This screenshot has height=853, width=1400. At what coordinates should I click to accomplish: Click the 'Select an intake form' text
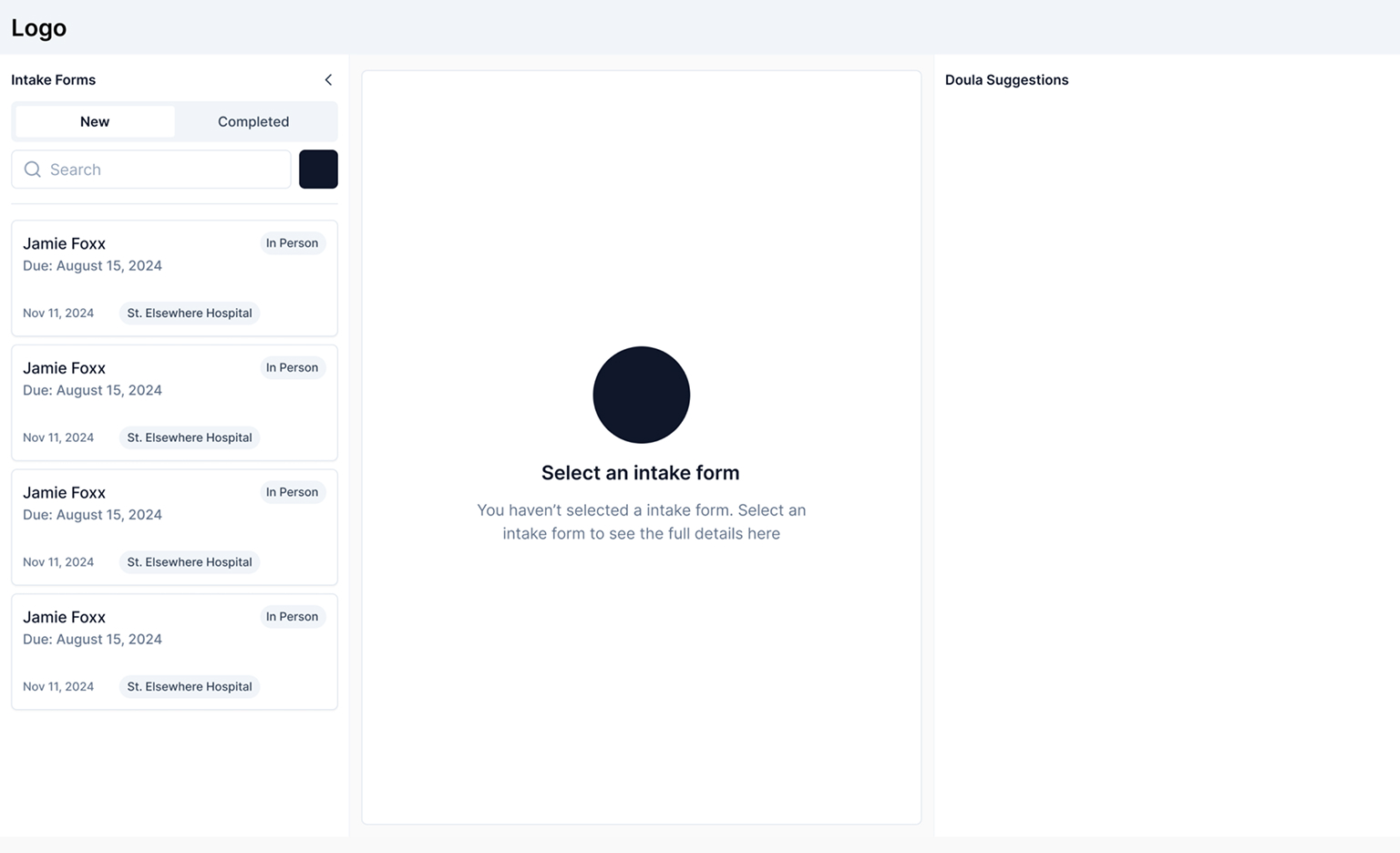641,472
